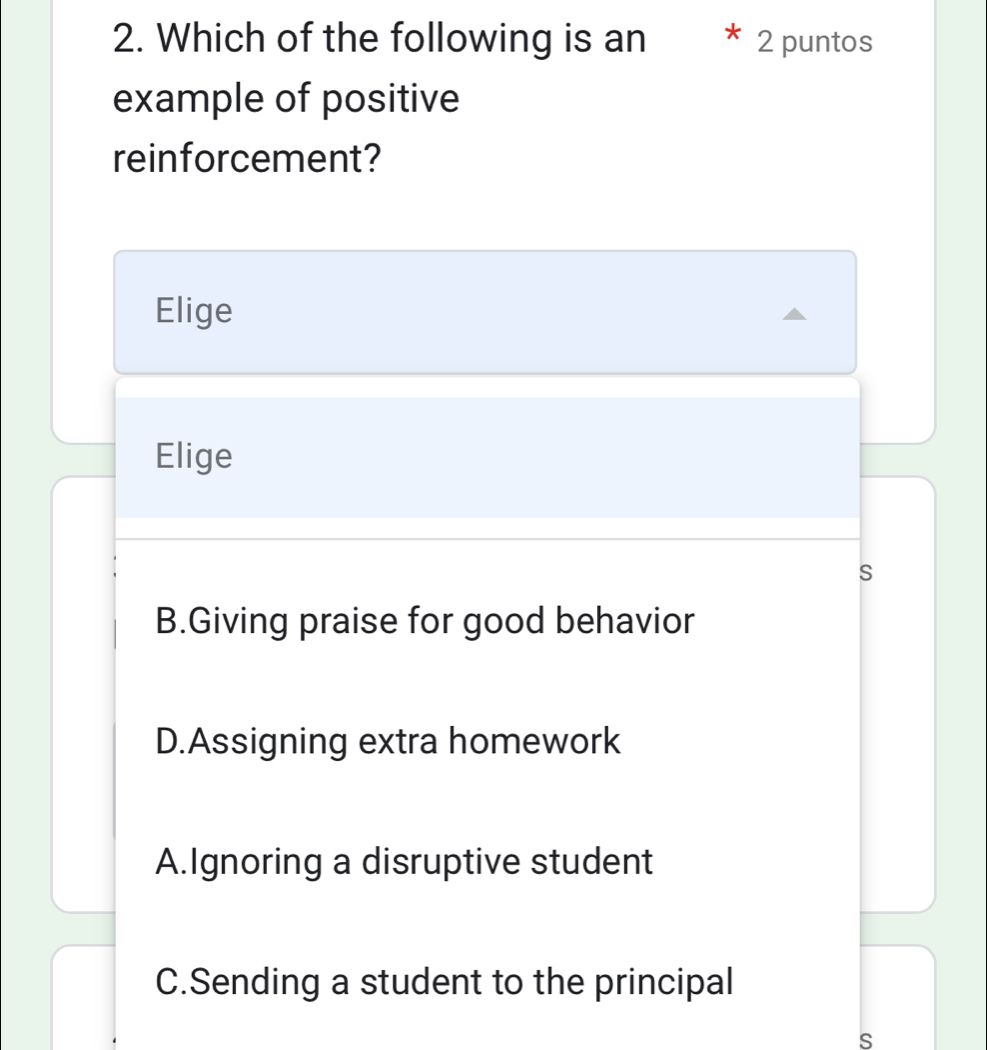Click the "2. Which of the following" heading

click(380, 40)
